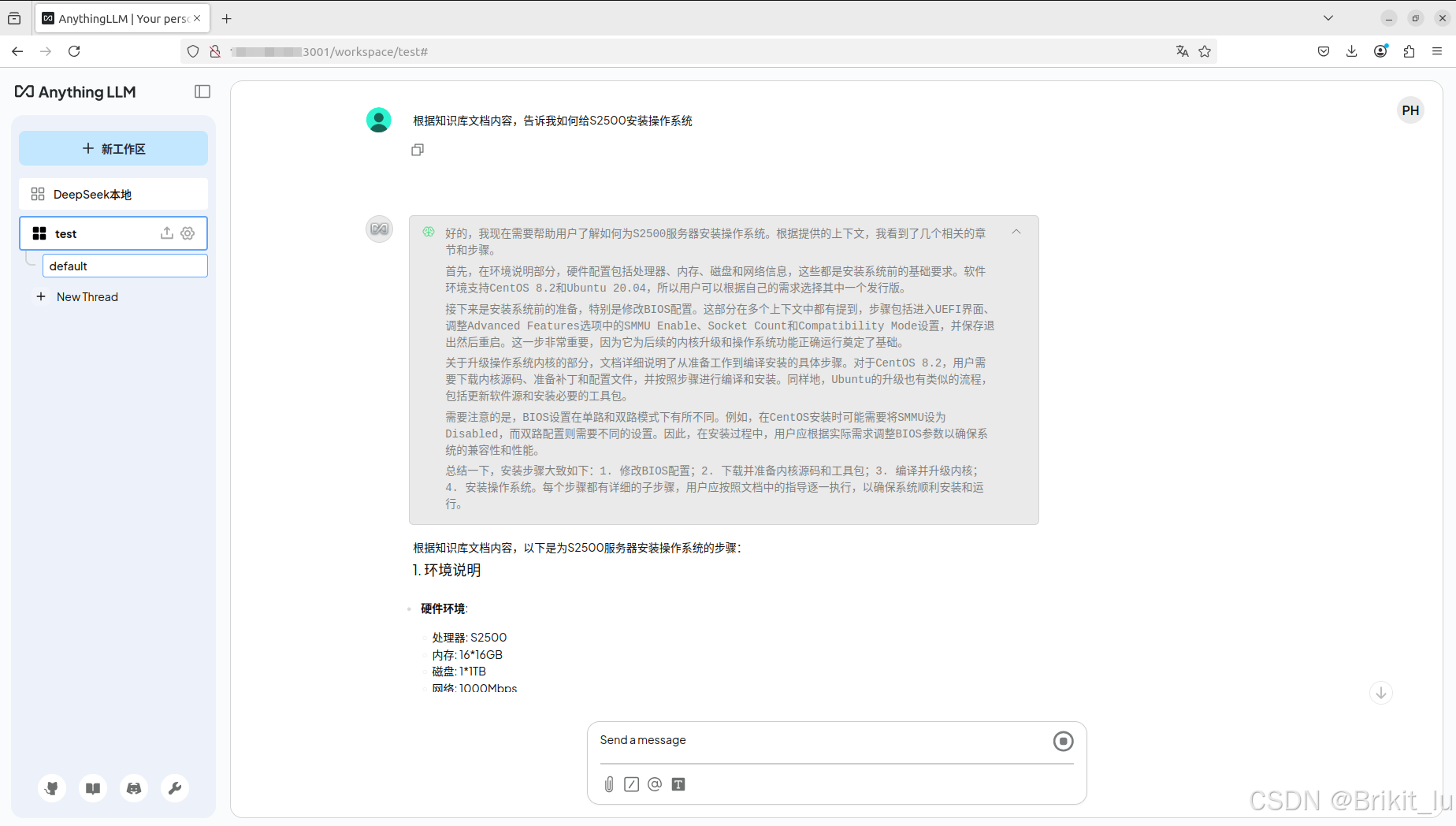Screen dimensions: 1456x826
Task: Translate this page icon
Action: pyautogui.click(x=1182, y=51)
